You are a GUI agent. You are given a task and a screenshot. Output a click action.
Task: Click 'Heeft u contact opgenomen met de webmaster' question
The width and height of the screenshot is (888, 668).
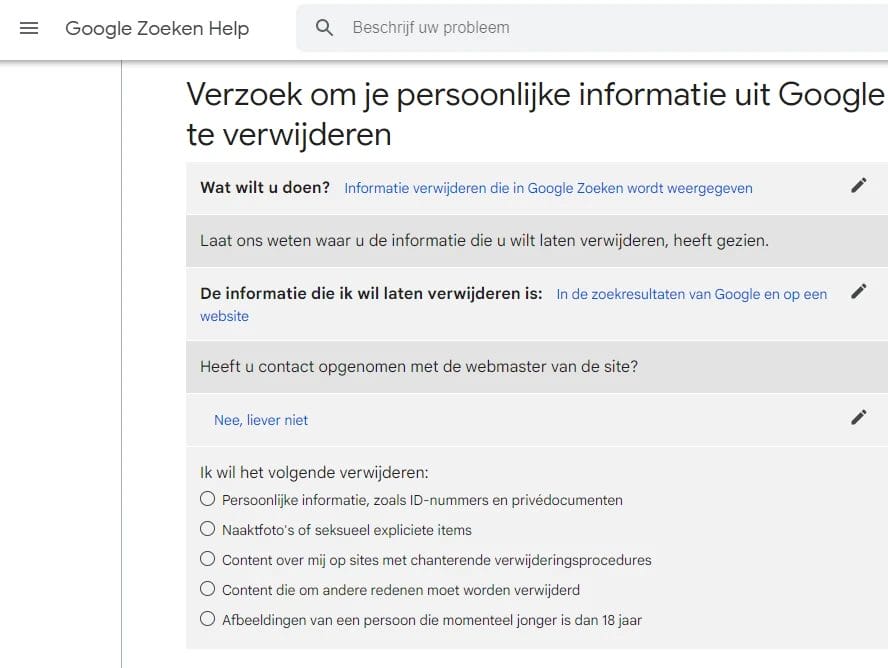click(x=419, y=366)
